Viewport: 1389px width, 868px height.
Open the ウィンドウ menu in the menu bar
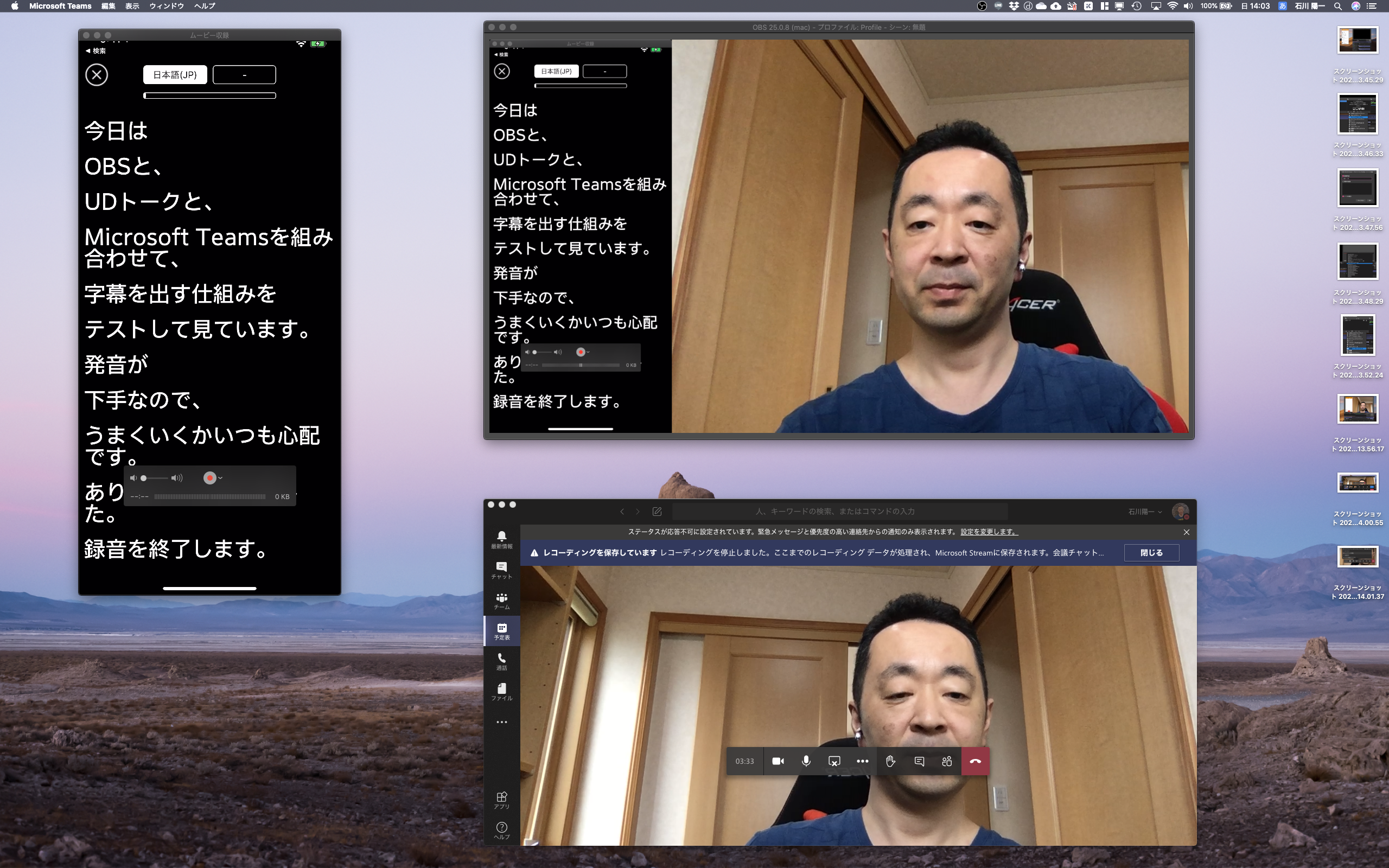click(x=167, y=7)
